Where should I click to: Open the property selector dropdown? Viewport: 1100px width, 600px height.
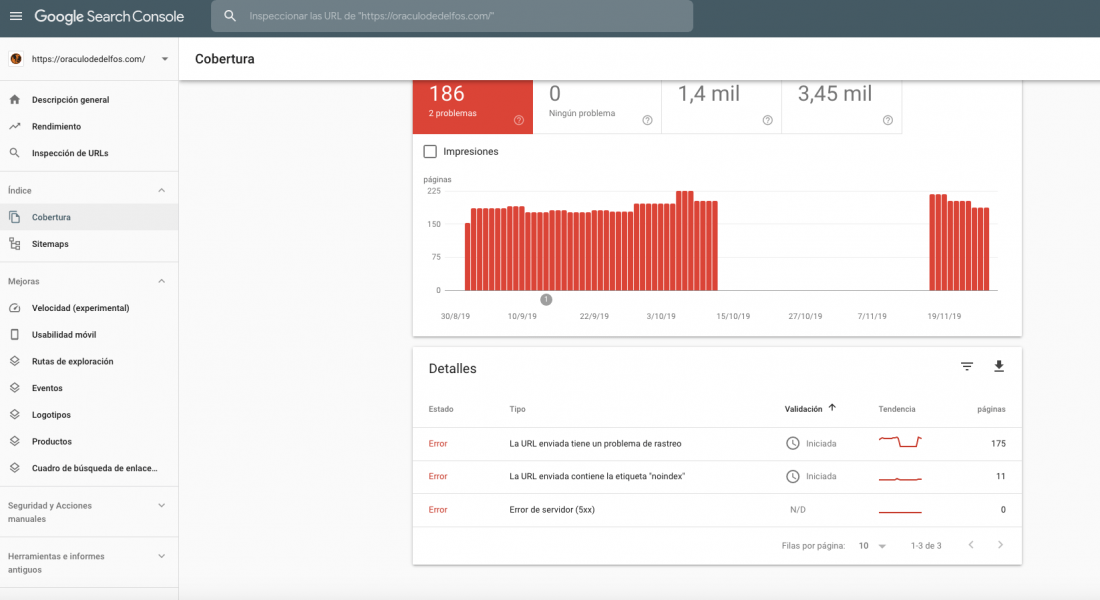[165, 59]
